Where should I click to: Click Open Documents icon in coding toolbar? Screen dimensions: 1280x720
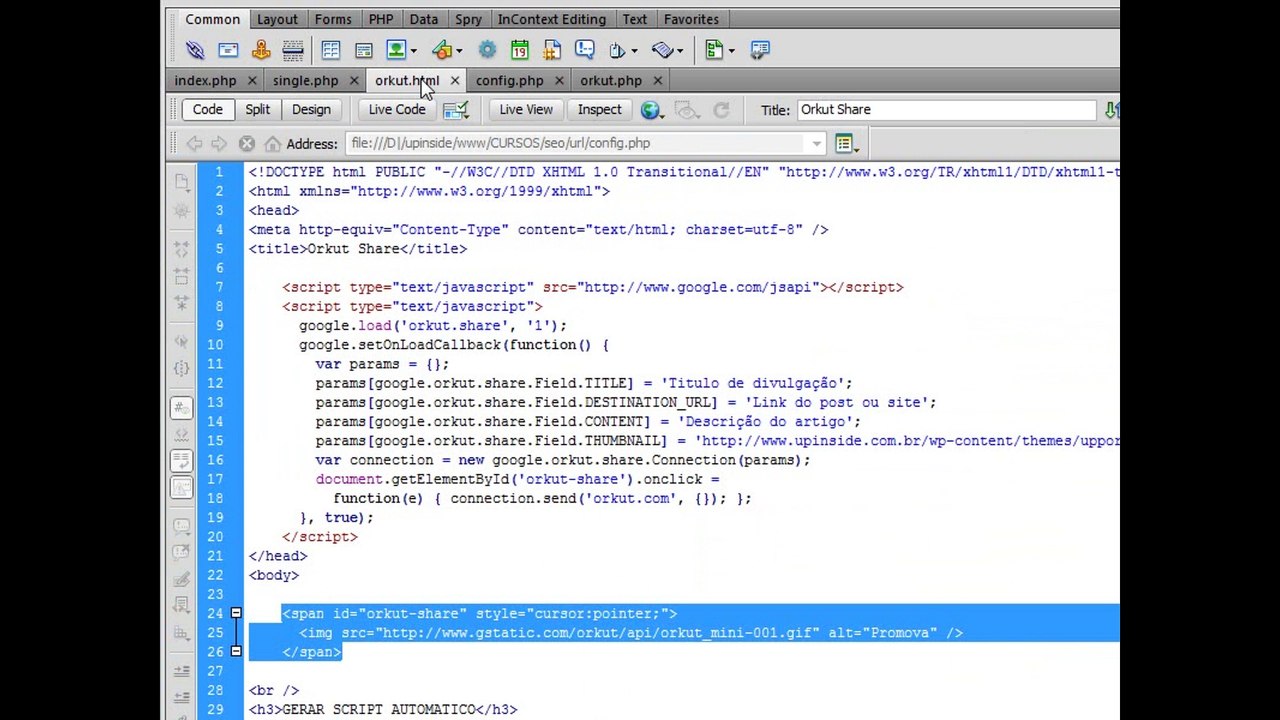coord(181,182)
